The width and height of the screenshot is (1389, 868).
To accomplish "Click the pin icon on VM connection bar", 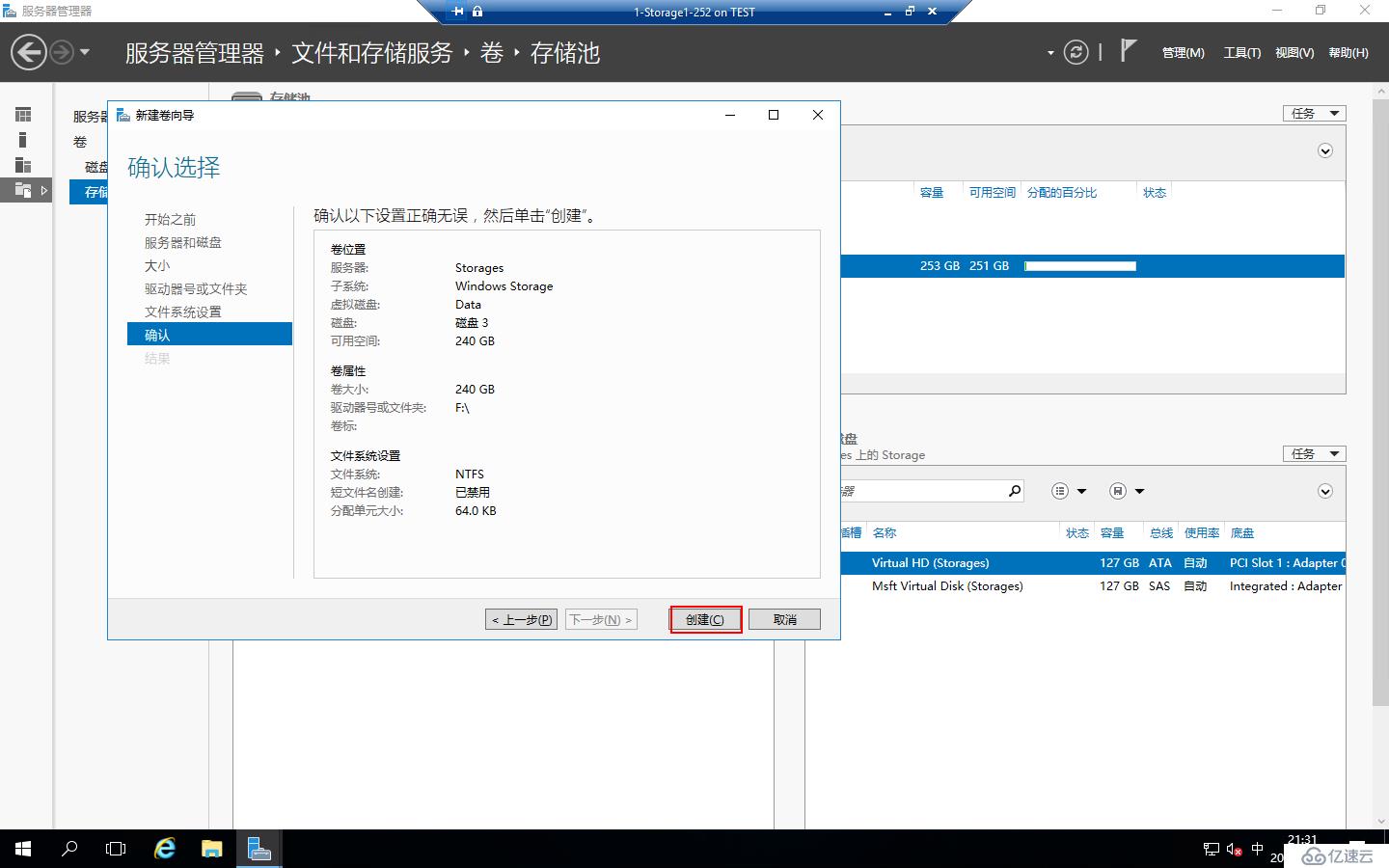I will (x=457, y=12).
